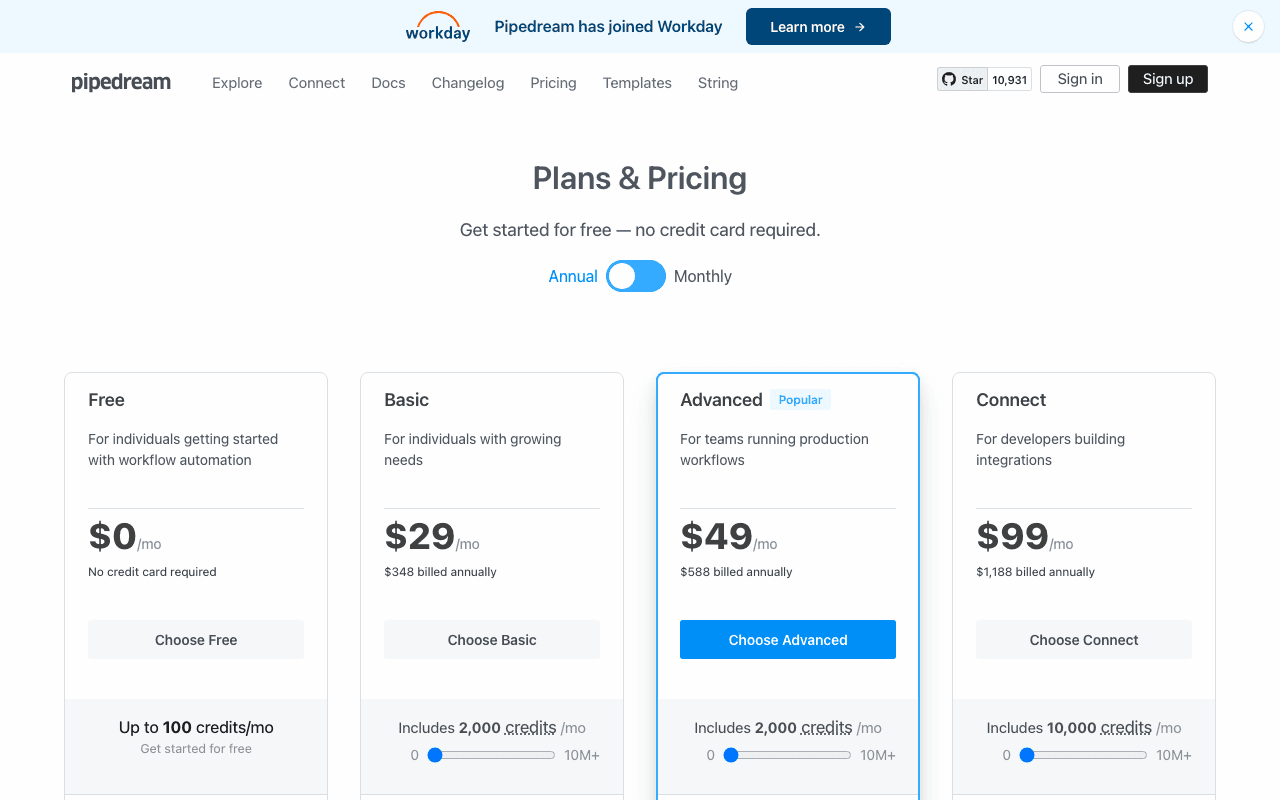Click the GitHub Star button

coord(962,80)
